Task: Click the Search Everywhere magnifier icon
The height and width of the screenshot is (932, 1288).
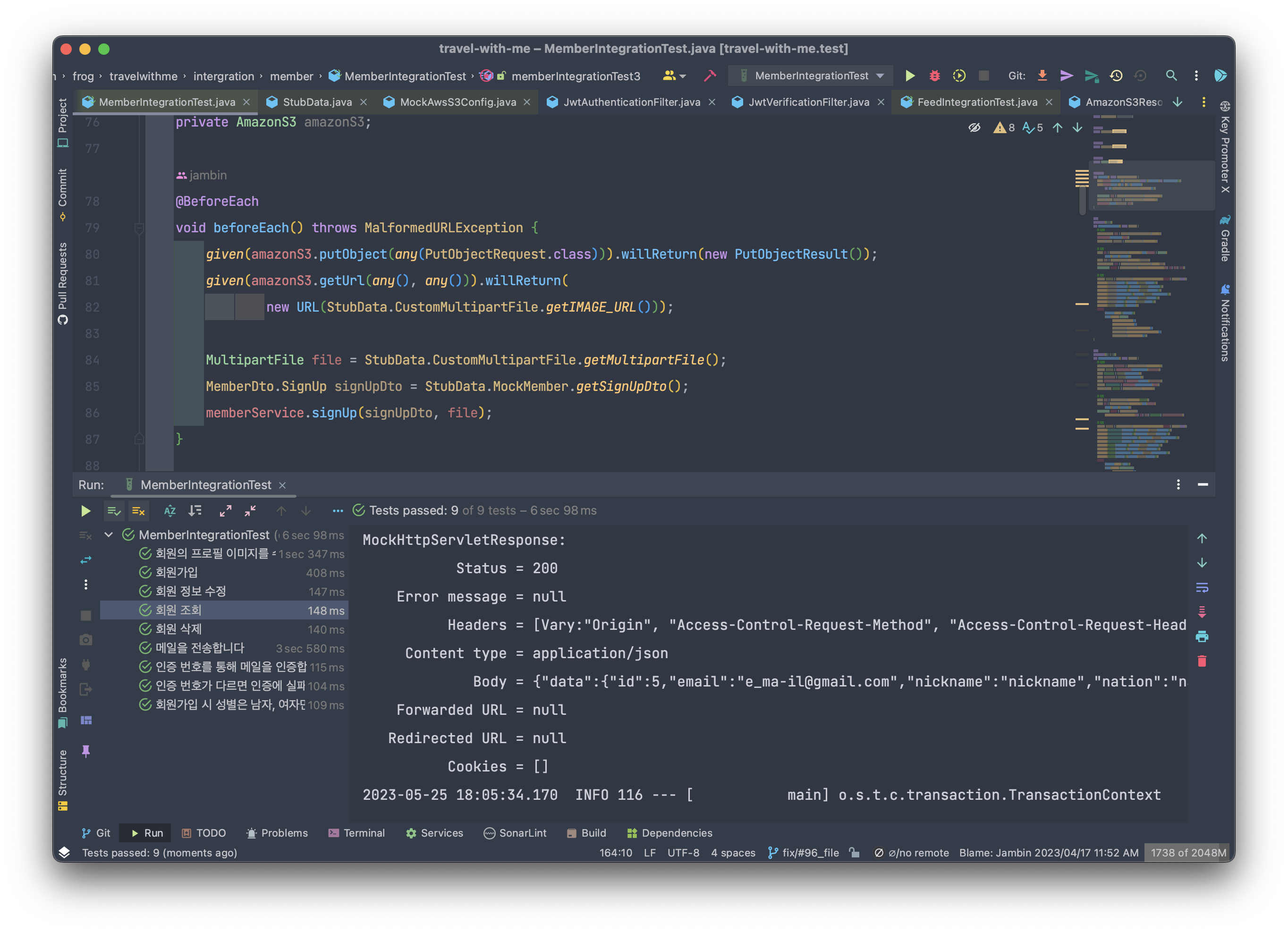Action: coord(1171,76)
